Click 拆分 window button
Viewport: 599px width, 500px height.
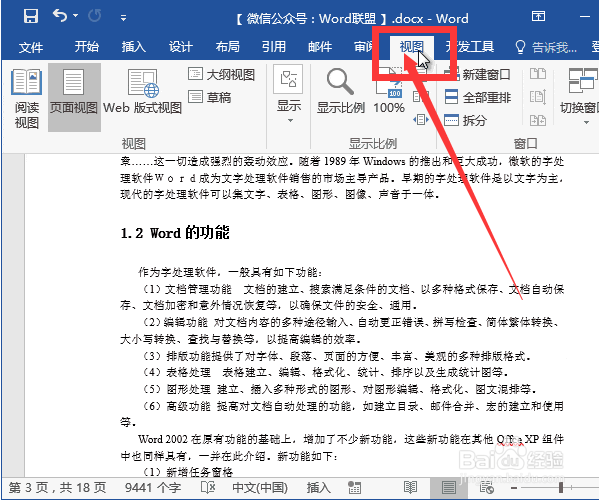point(465,120)
